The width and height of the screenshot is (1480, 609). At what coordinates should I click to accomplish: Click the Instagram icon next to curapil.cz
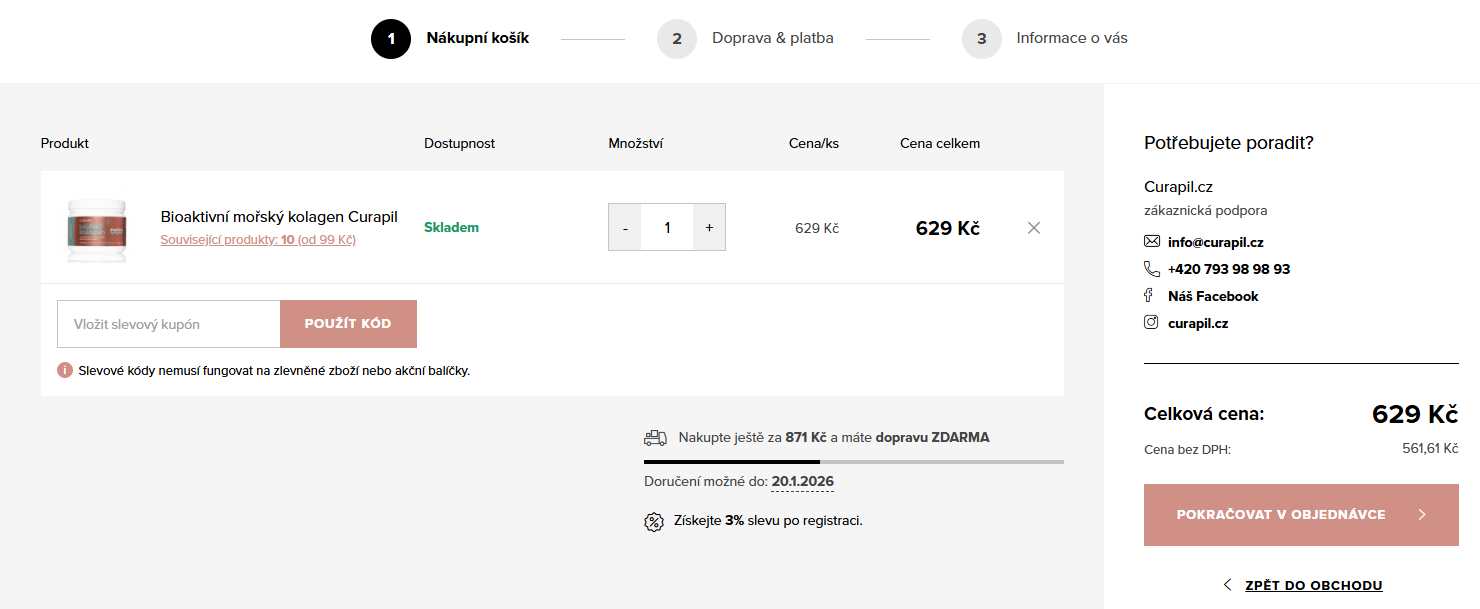pyautogui.click(x=1152, y=323)
